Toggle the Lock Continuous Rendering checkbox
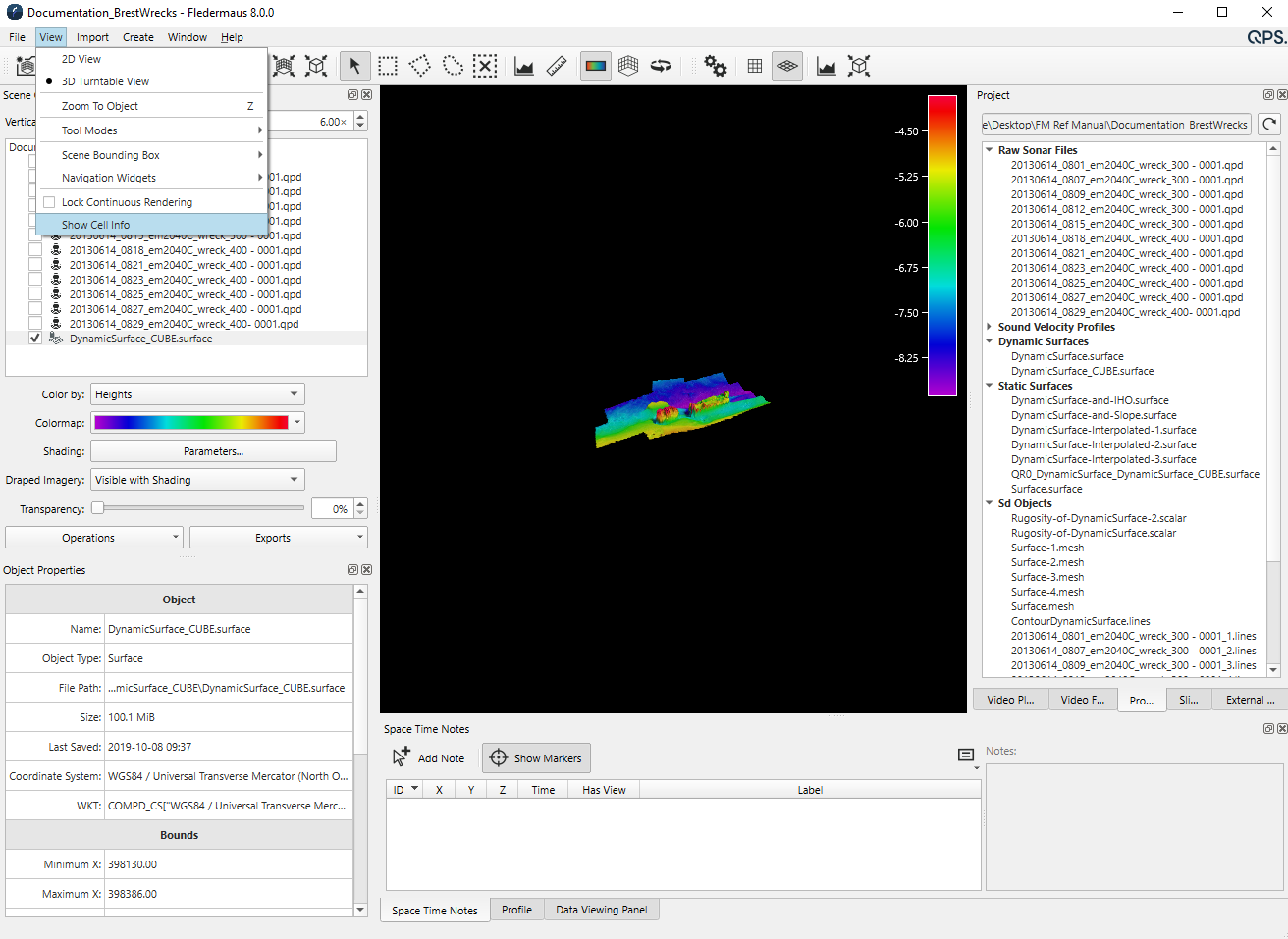Viewport: 1288px width, 939px height. pyautogui.click(x=49, y=202)
